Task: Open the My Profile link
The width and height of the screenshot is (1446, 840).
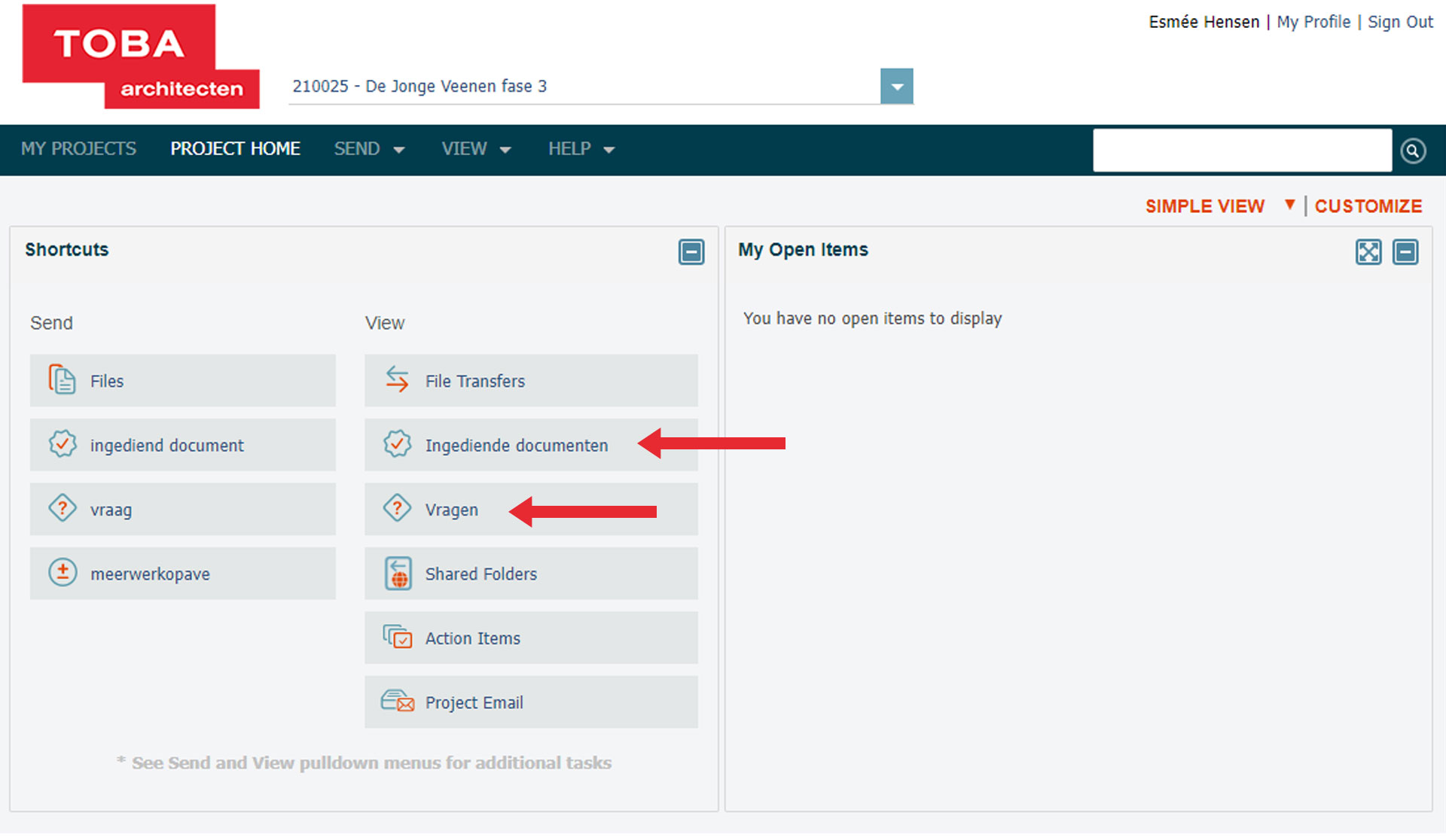Action: pyautogui.click(x=1313, y=22)
